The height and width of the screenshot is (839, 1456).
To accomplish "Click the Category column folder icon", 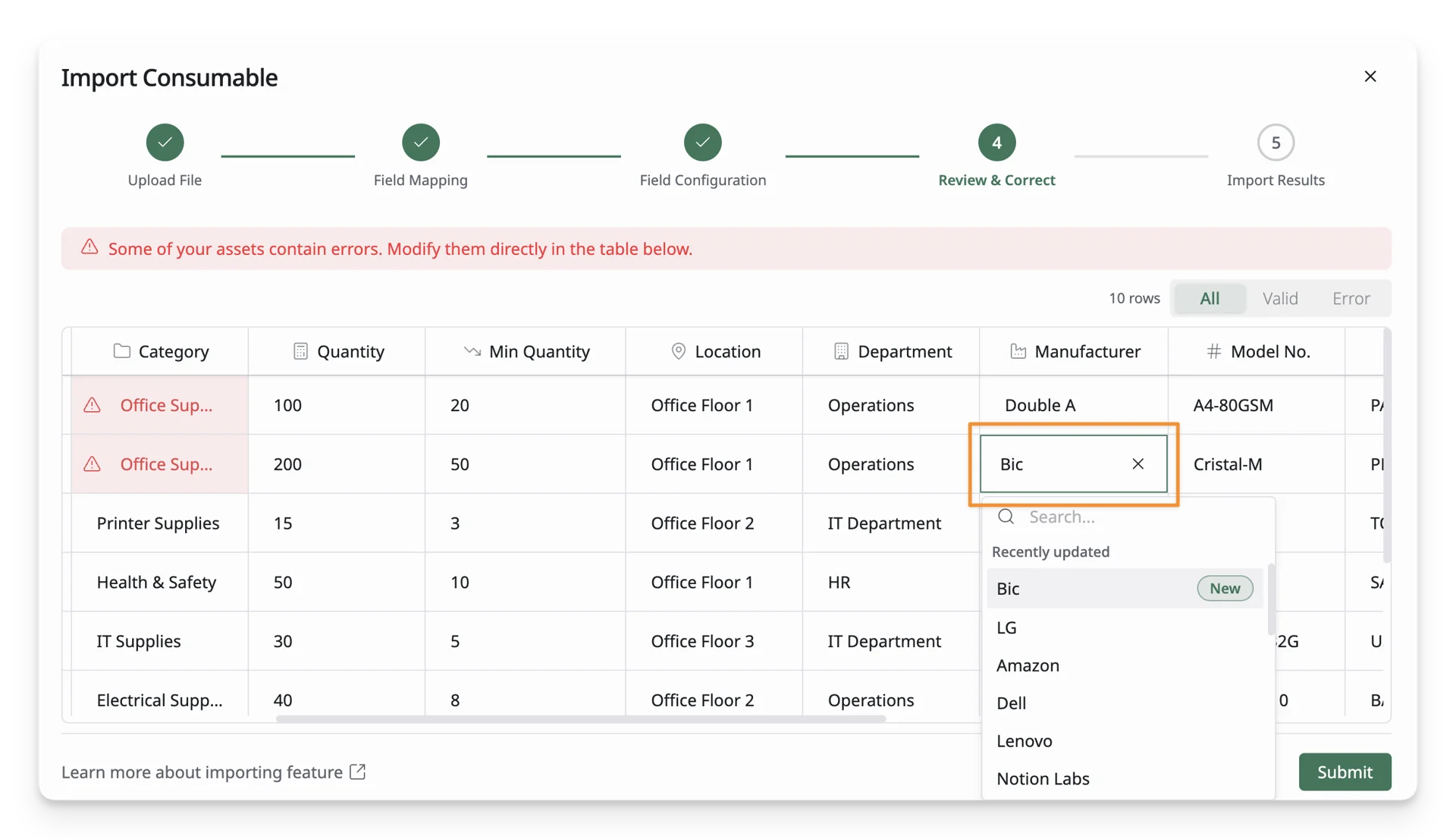I will tap(121, 351).
